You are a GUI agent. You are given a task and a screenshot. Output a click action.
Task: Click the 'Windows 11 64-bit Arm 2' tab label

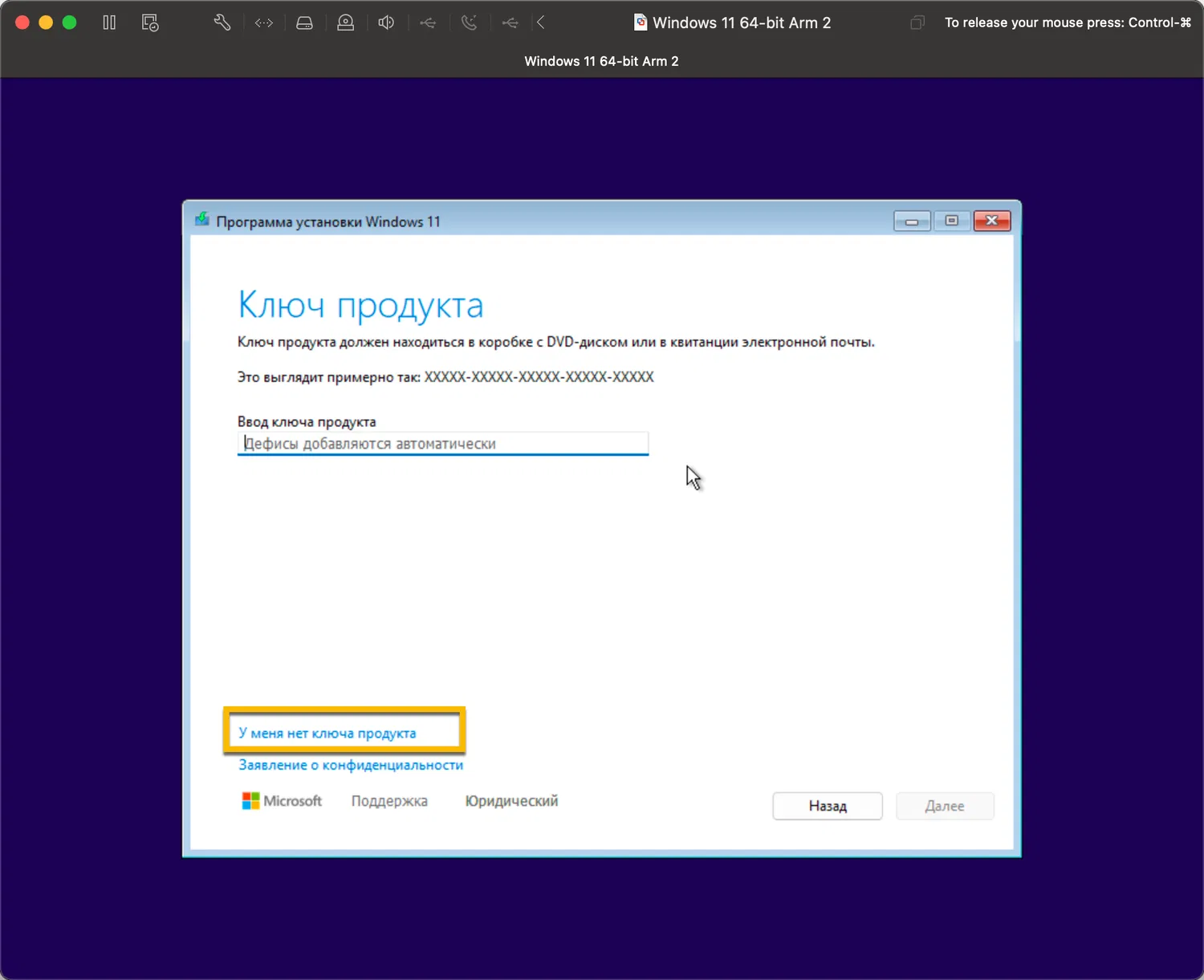[x=601, y=61]
